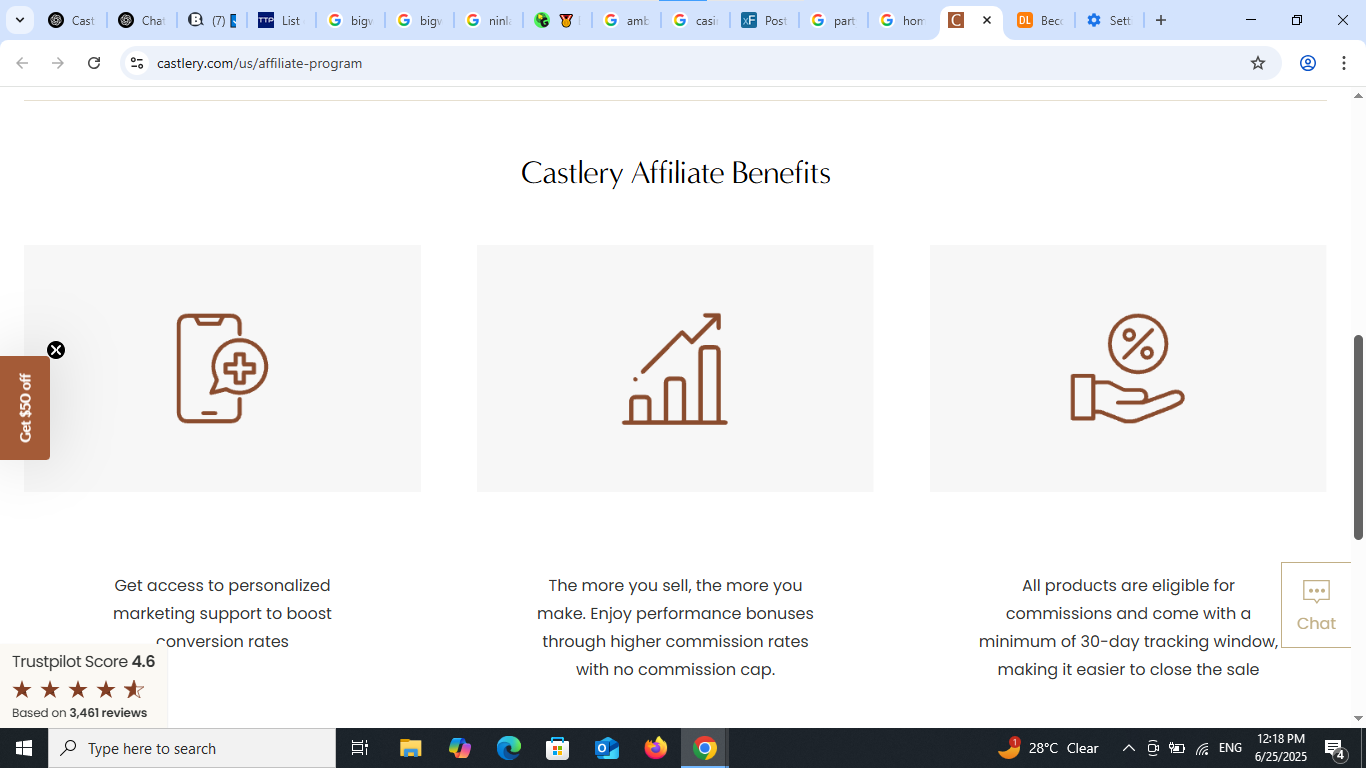1366x768 pixels.
Task: Switch to the ninl Google tab
Action: pyautogui.click(x=489, y=20)
